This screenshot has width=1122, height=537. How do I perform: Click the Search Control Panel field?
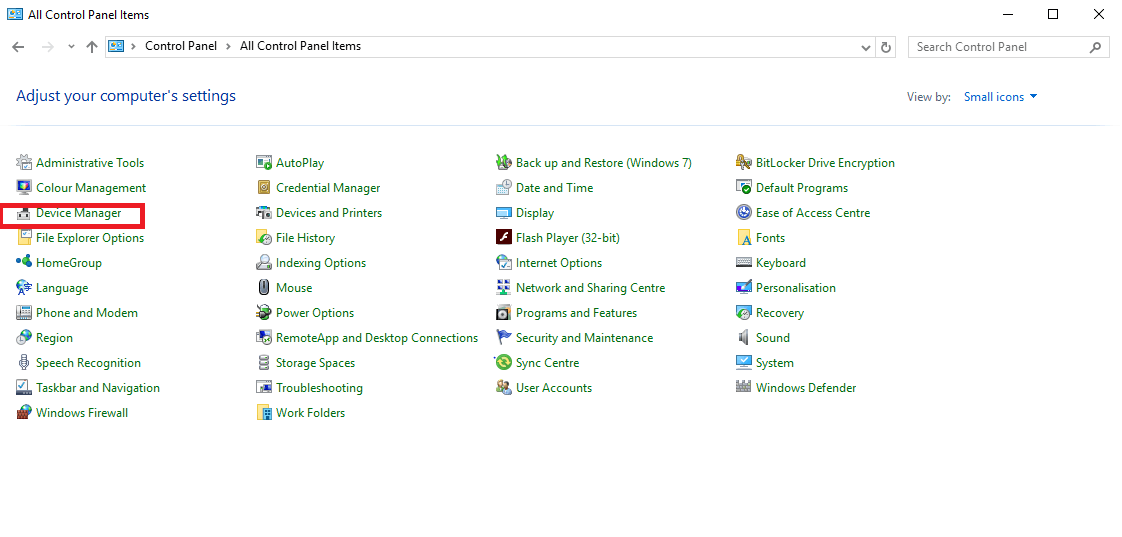pyautogui.click(x=996, y=47)
